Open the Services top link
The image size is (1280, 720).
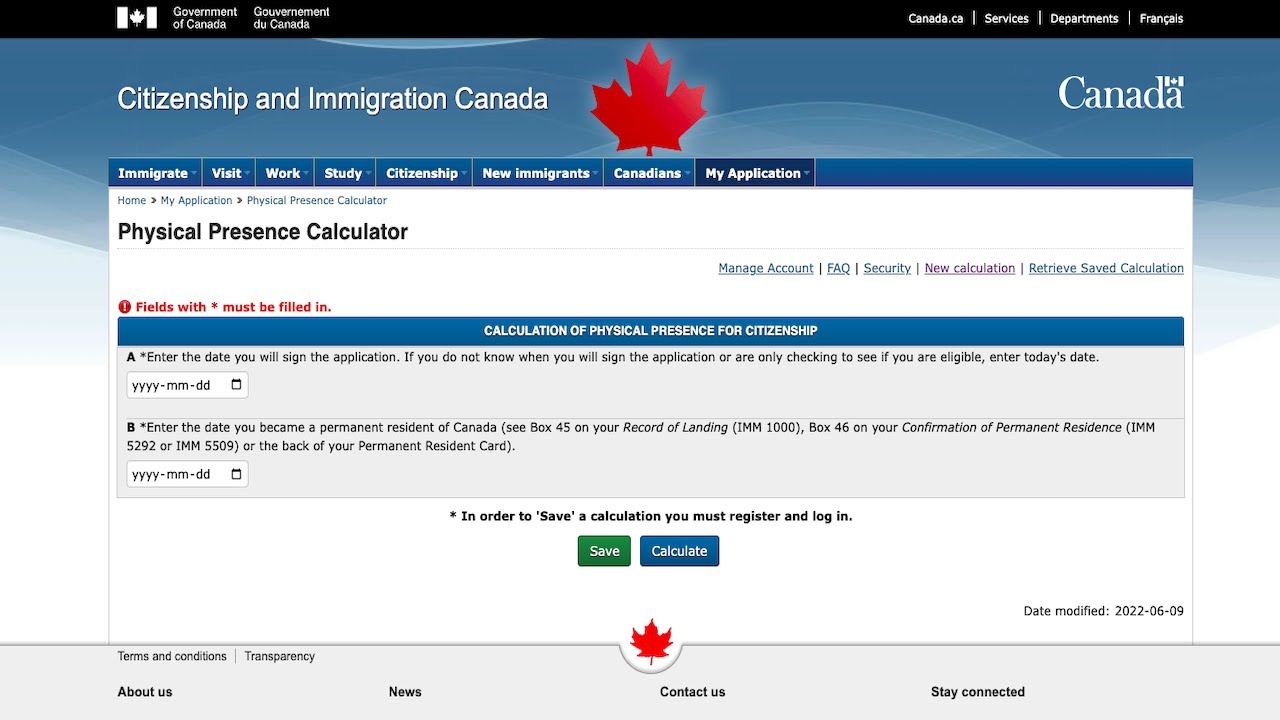click(x=1006, y=18)
